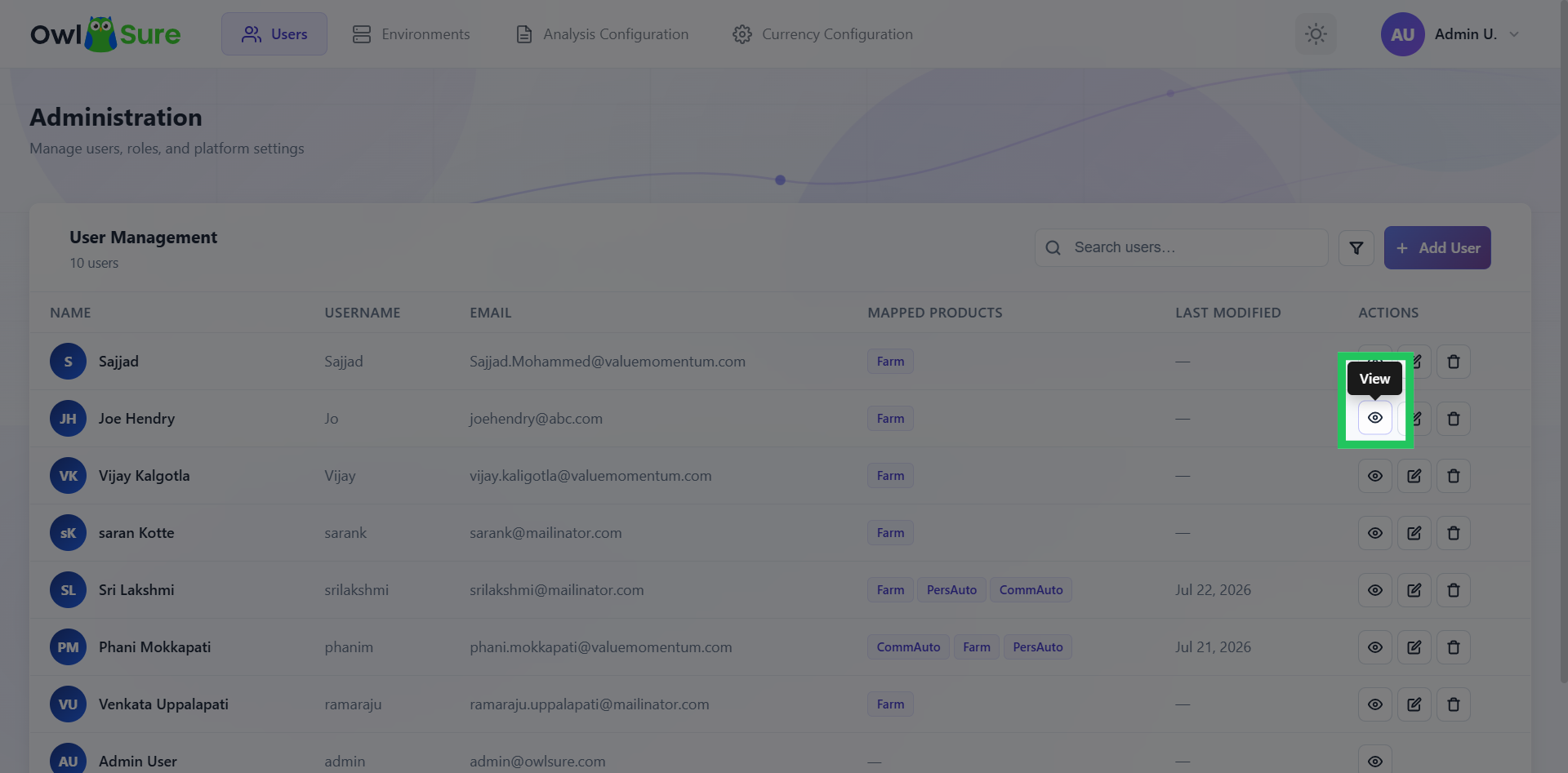
Task: Open Currency Configuration tab
Action: pyautogui.click(x=822, y=34)
